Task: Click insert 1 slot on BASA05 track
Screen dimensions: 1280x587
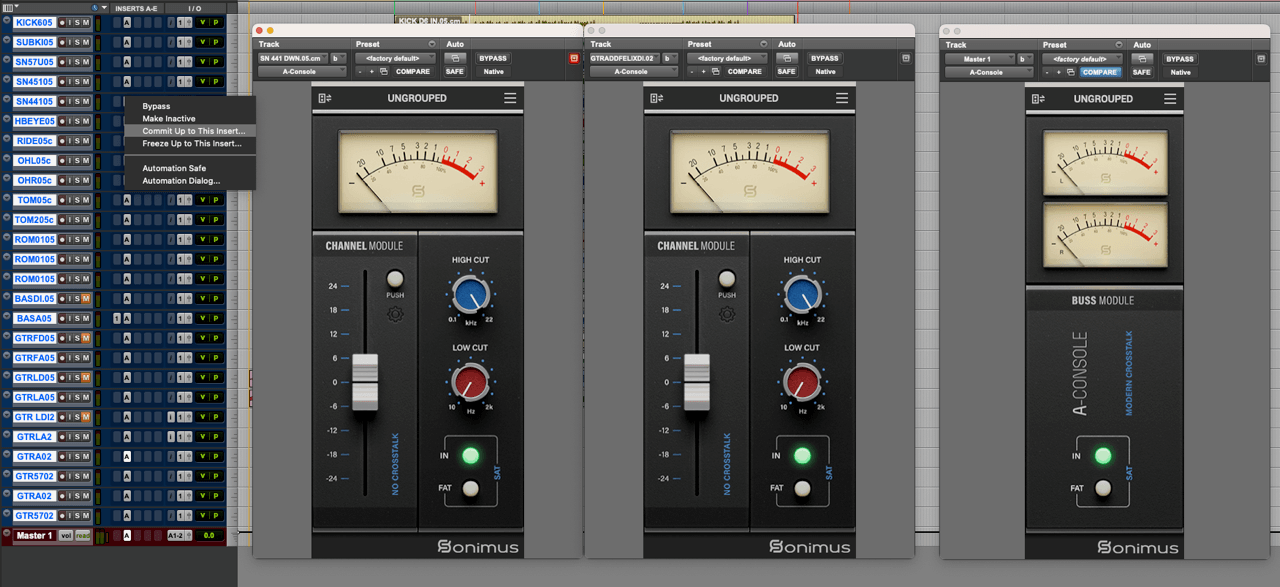Action: [116, 318]
